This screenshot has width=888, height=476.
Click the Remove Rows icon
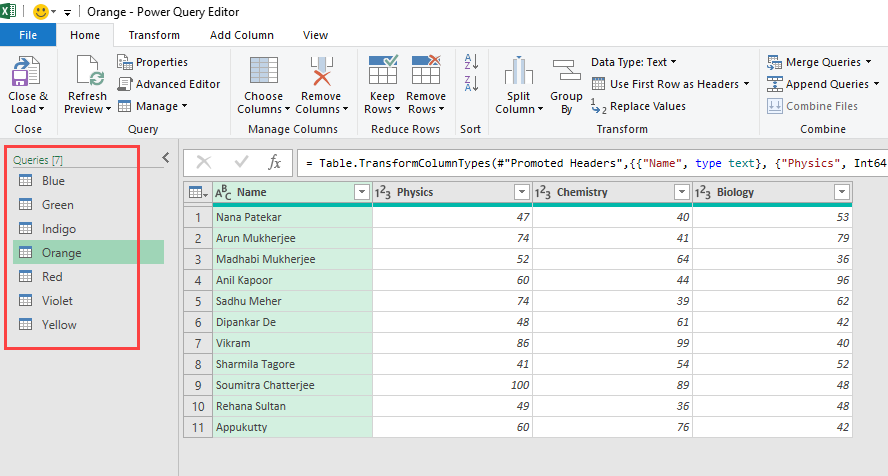click(x=426, y=70)
